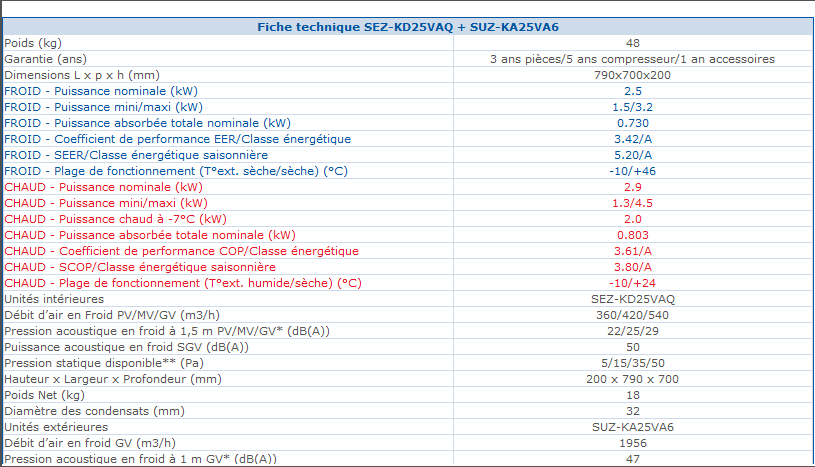815x467 pixels.
Task: Select 'FROID - Puissance nominale (kW)' label
Action: tap(101, 91)
